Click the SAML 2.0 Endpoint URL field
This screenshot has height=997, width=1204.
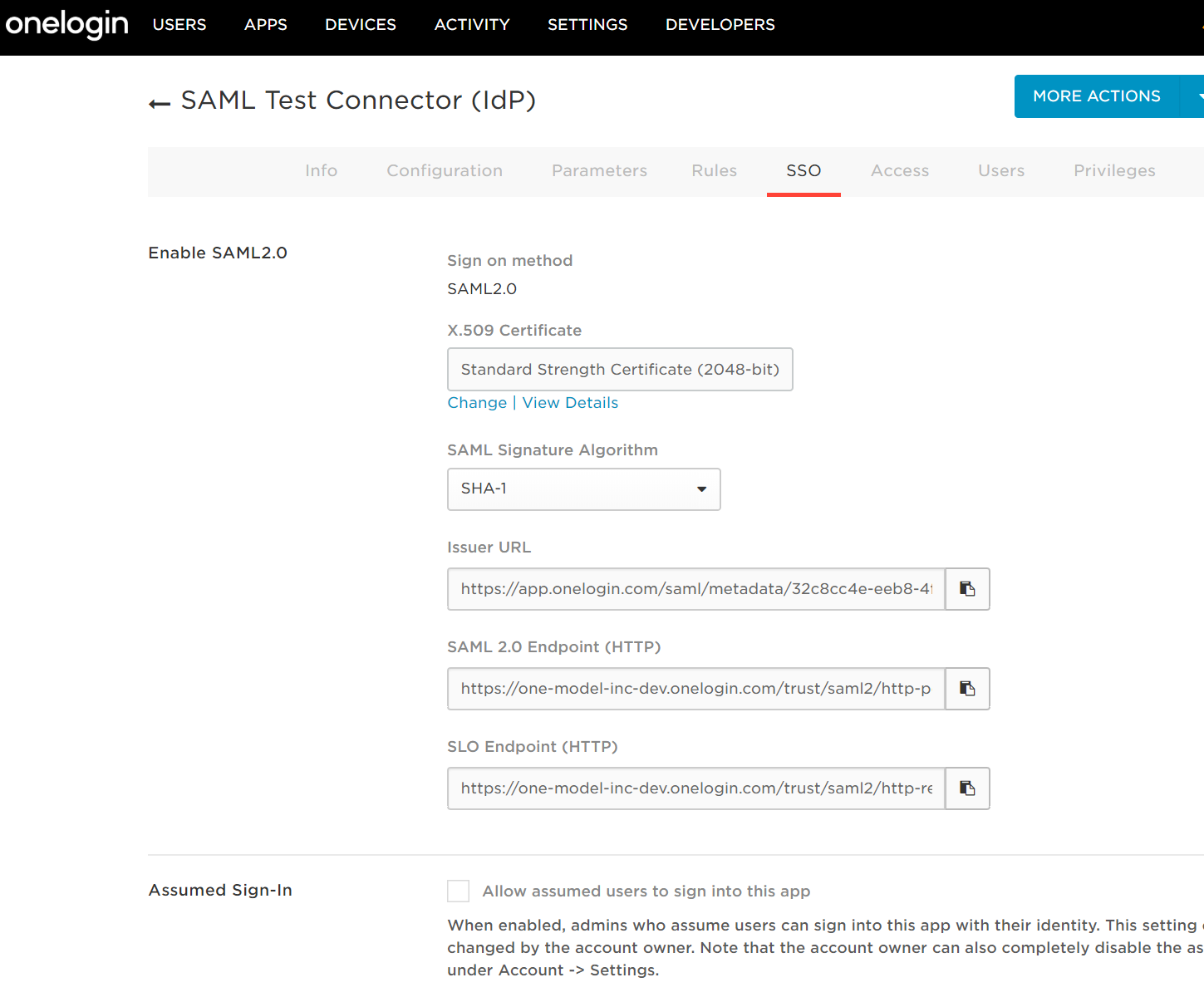(x=696, y=689)
